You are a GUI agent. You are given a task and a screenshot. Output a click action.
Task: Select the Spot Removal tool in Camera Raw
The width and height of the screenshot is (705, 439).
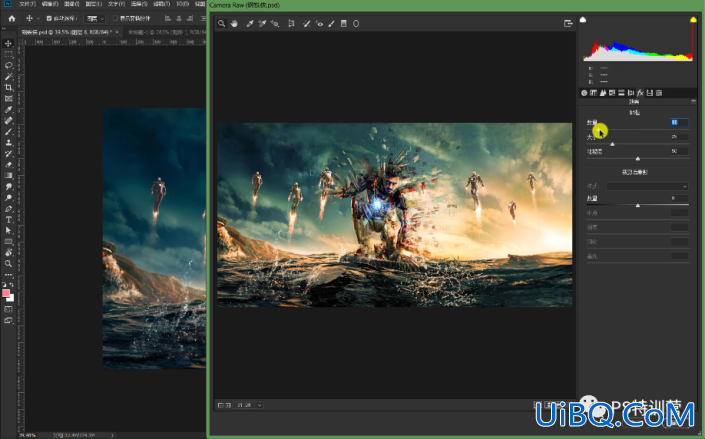pyautogui.click(x=307, y=23)
